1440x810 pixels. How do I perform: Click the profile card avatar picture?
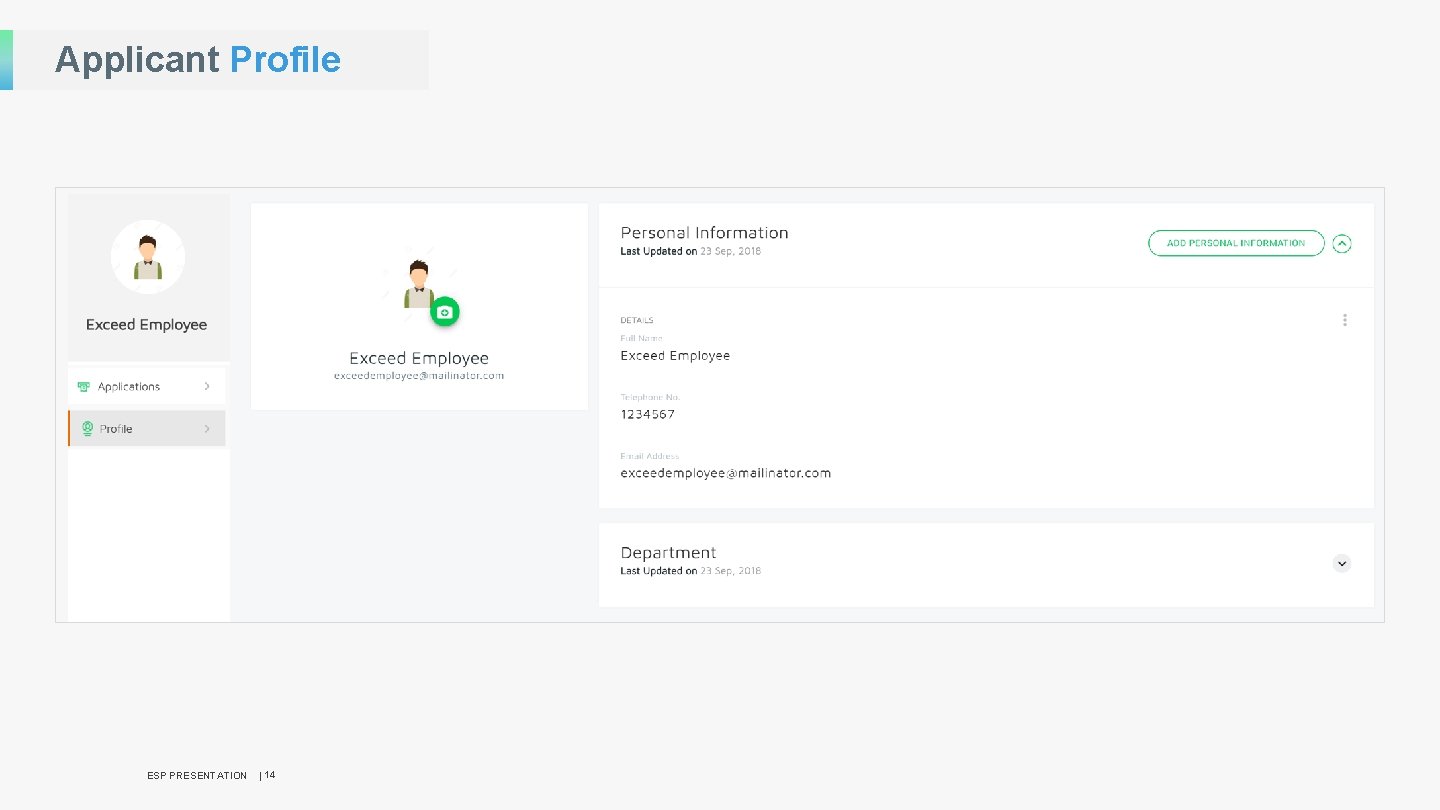pyautogui.click(x=419, y=285)
